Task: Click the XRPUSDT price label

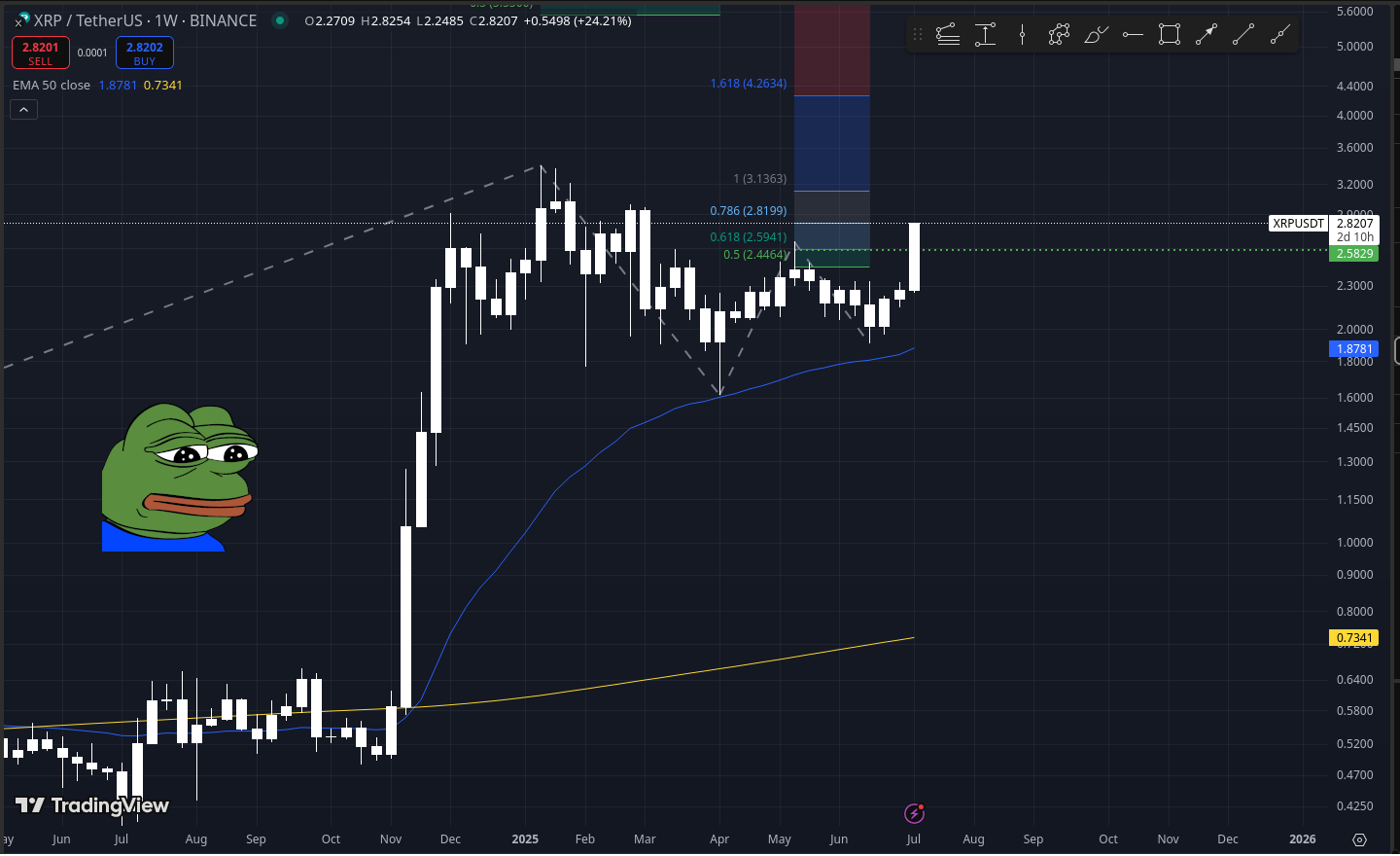Action: click(1299, 224)
